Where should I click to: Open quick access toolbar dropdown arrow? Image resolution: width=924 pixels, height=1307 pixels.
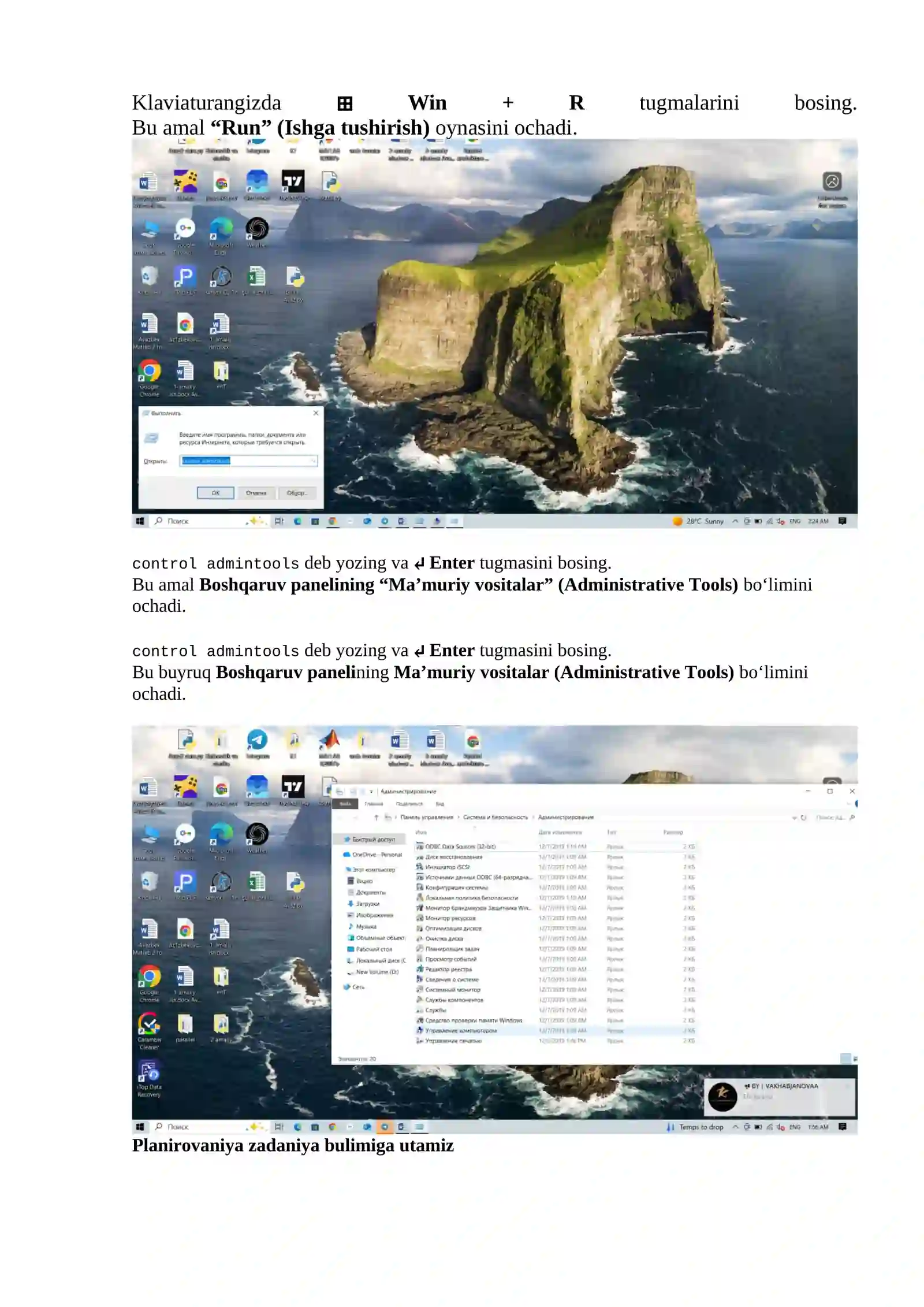(x=371, y=792)
